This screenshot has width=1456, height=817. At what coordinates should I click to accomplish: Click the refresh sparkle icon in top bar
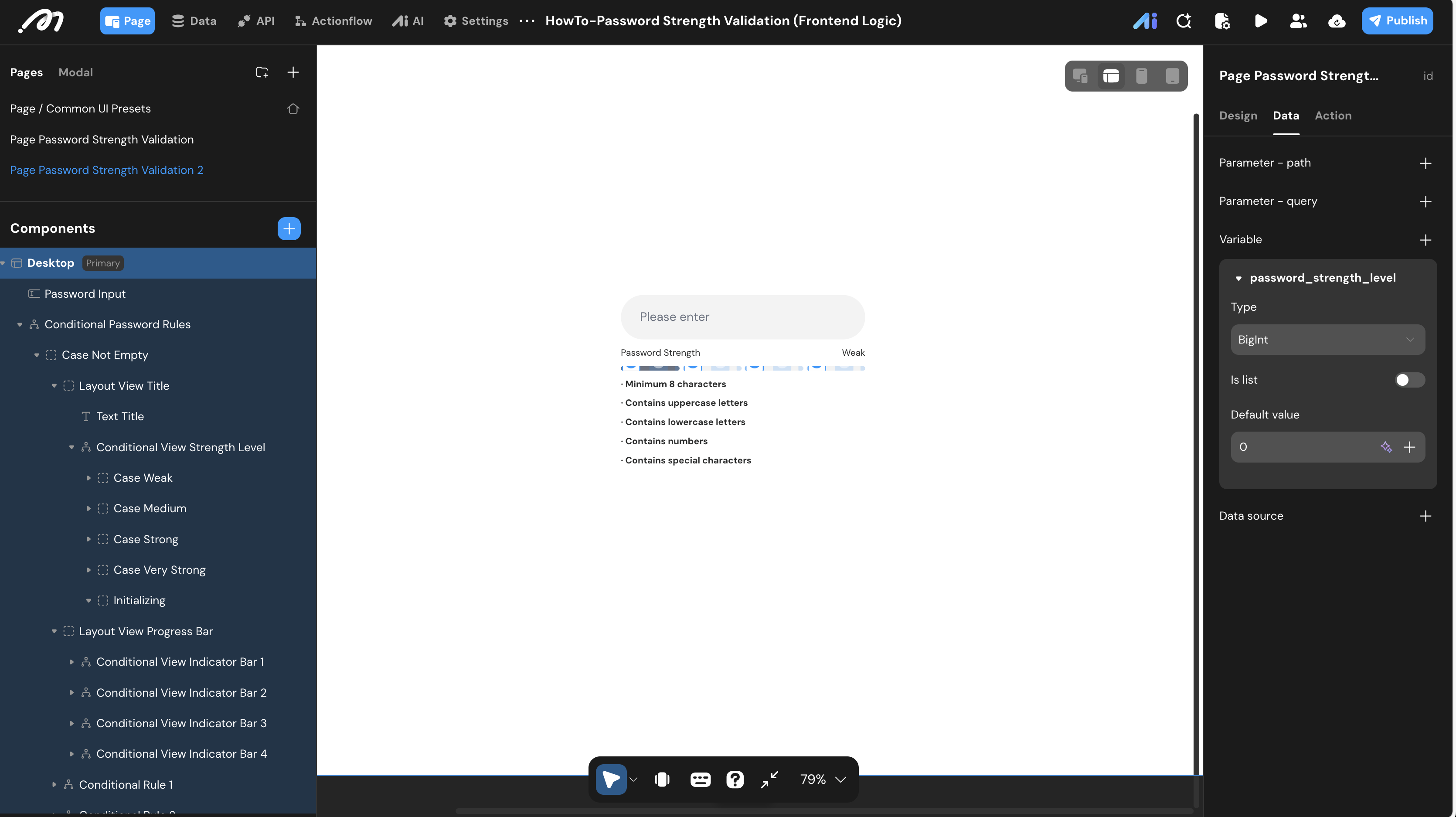click(x=1184, y=21)
